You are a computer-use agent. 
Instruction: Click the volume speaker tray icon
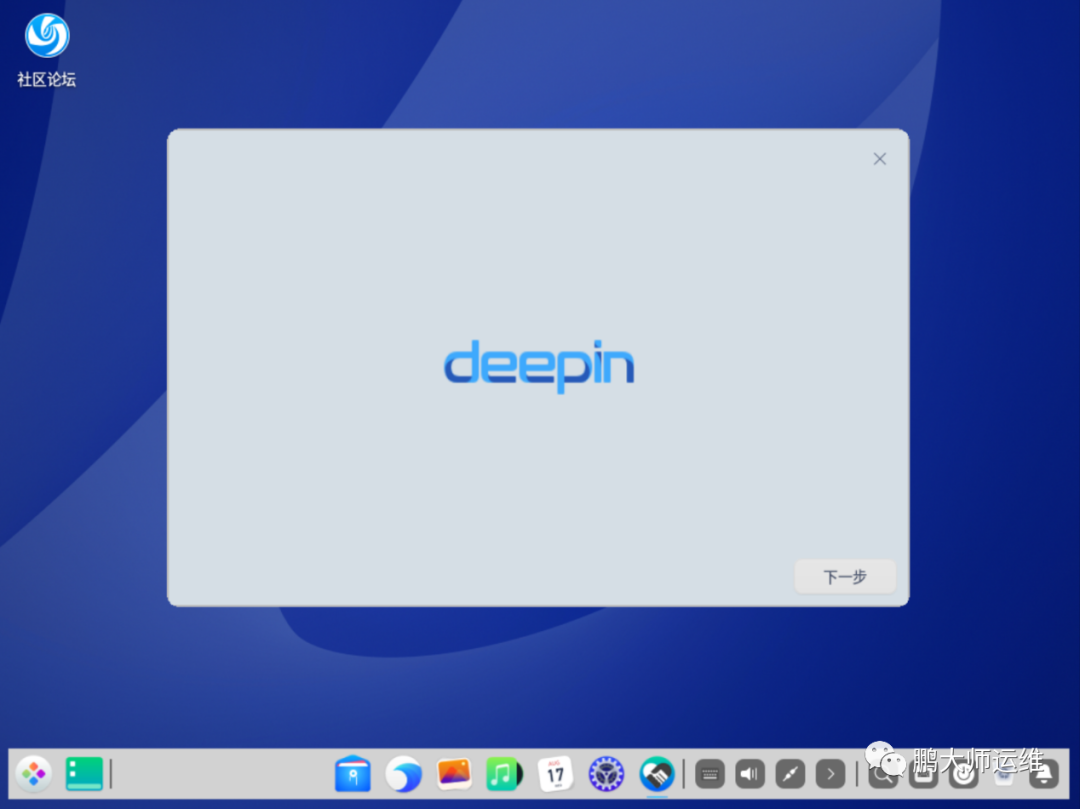tap(750, 774)
